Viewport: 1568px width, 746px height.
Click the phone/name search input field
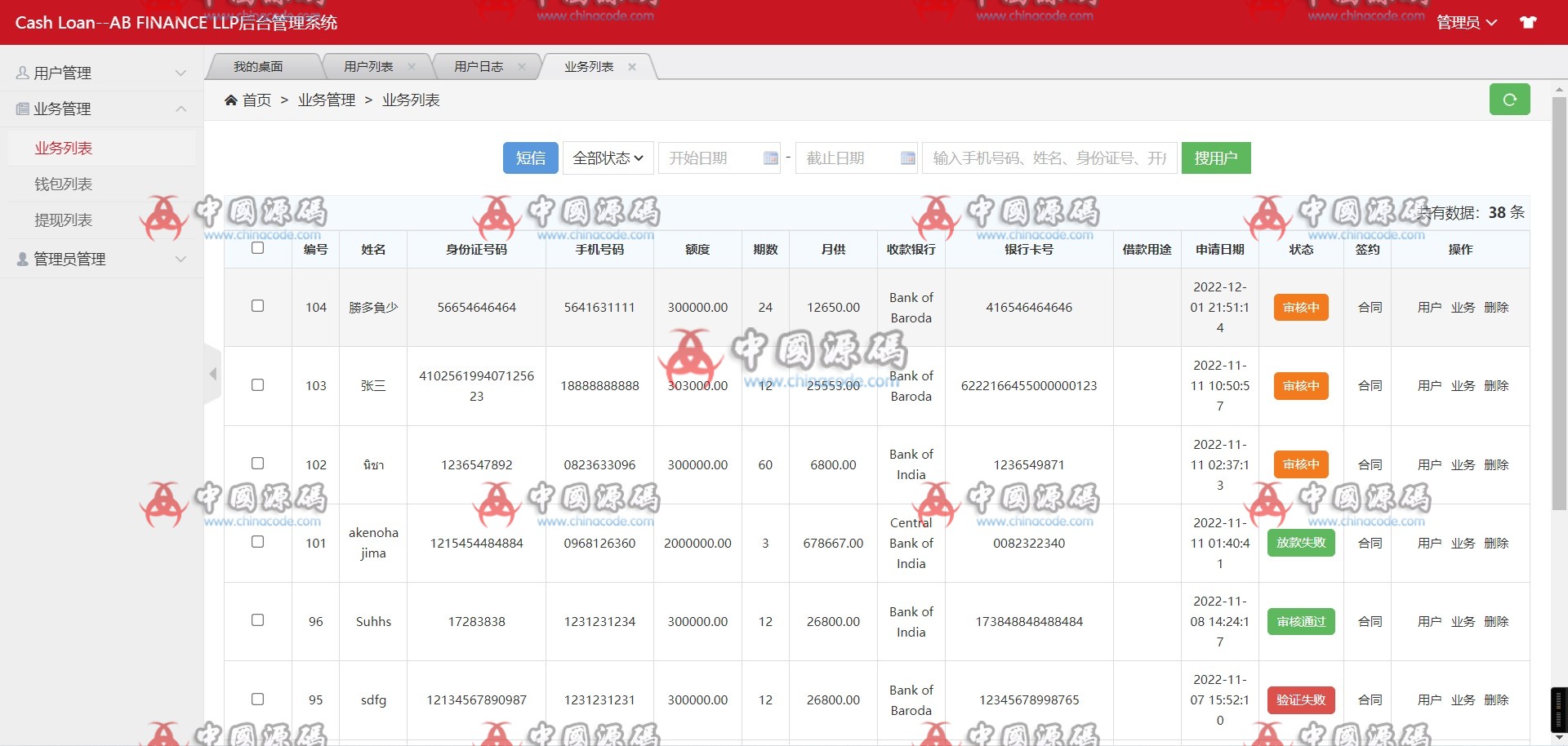(x=1049, y=158)
